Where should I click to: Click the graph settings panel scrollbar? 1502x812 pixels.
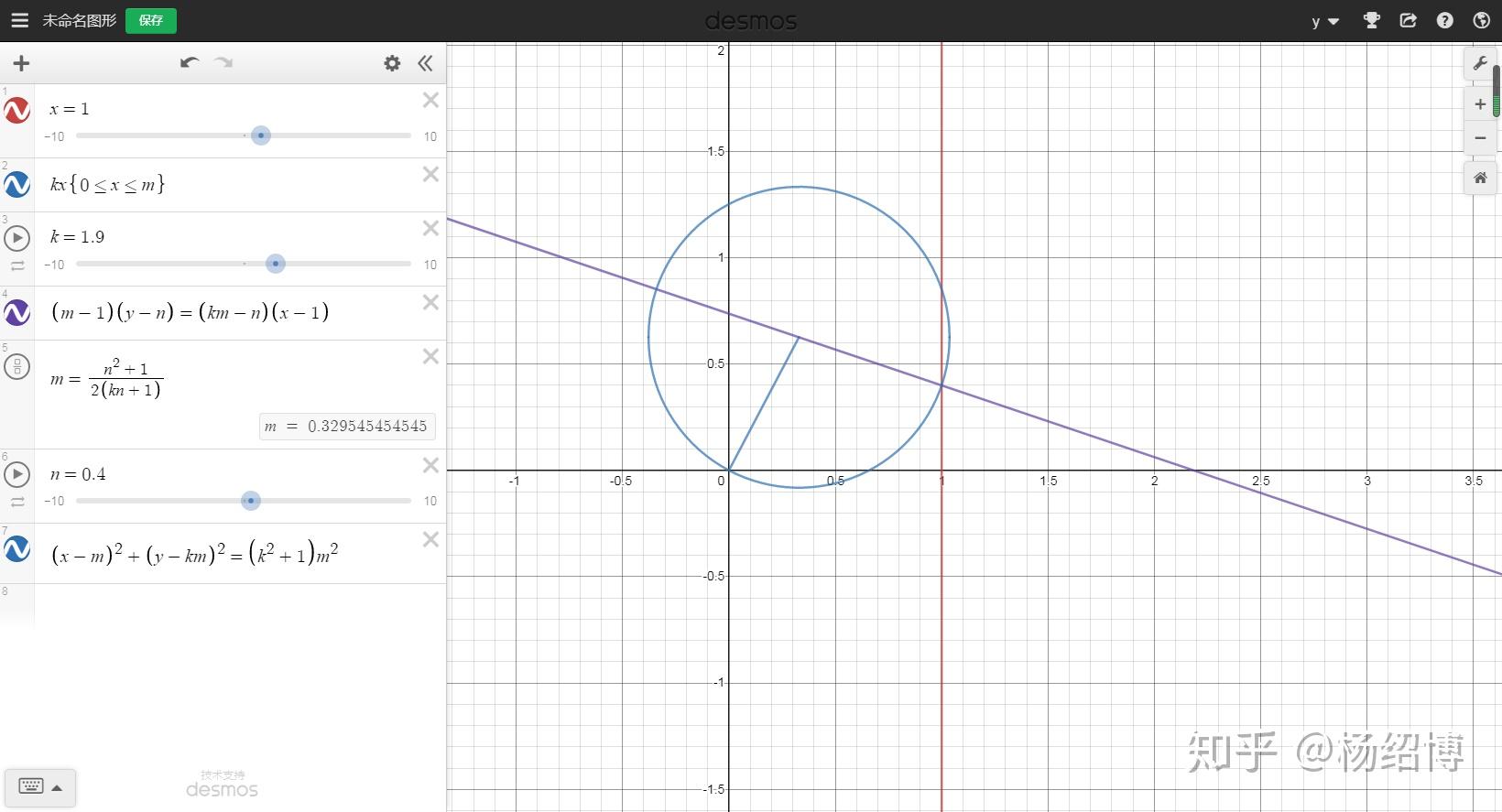(x=1497, y=90)
